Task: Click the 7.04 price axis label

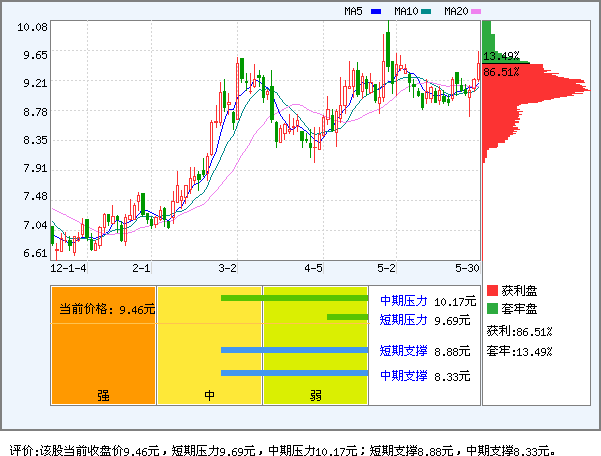Action: 35,225
